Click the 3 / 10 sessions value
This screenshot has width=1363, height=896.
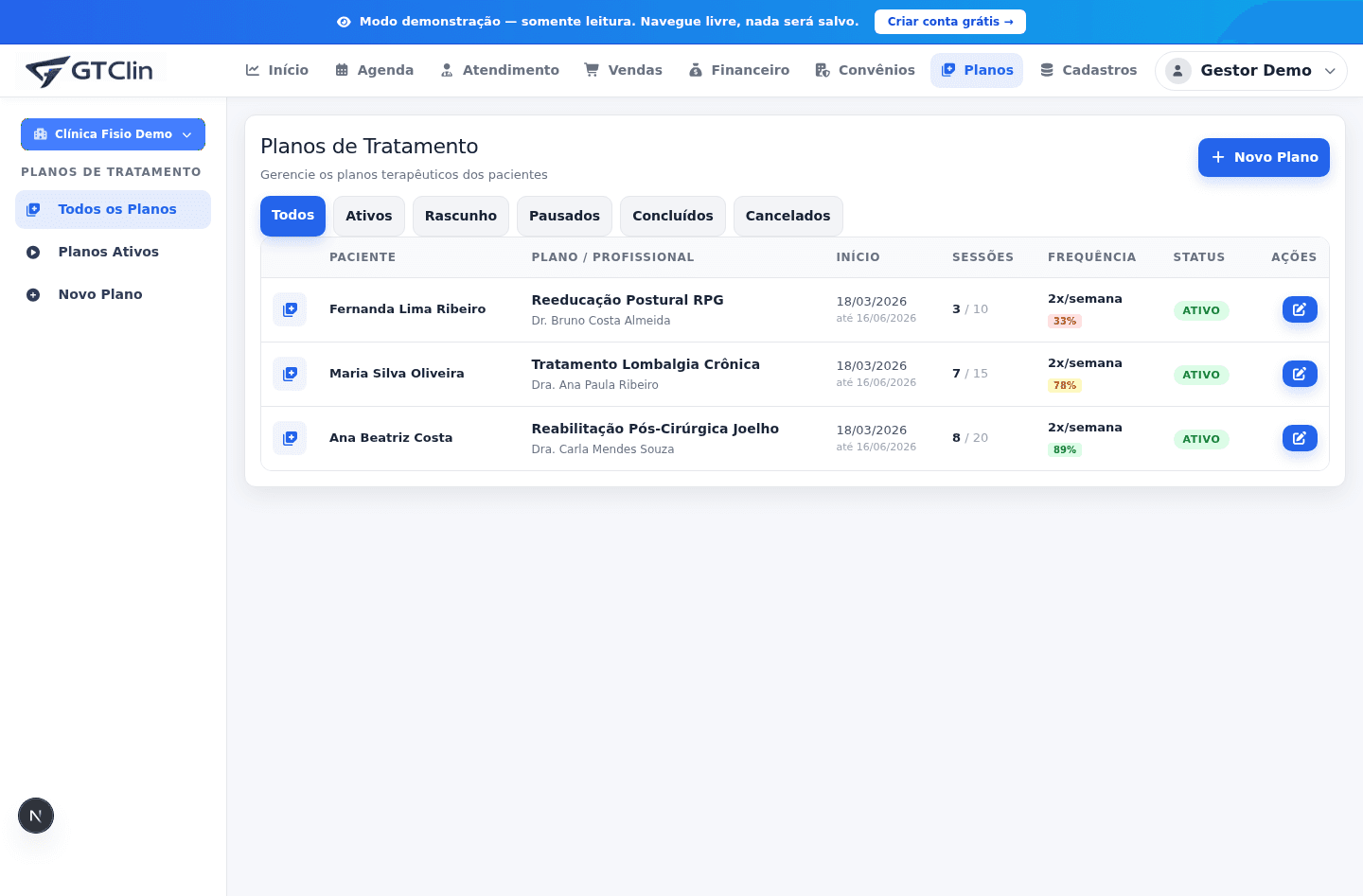pos(970,309)
